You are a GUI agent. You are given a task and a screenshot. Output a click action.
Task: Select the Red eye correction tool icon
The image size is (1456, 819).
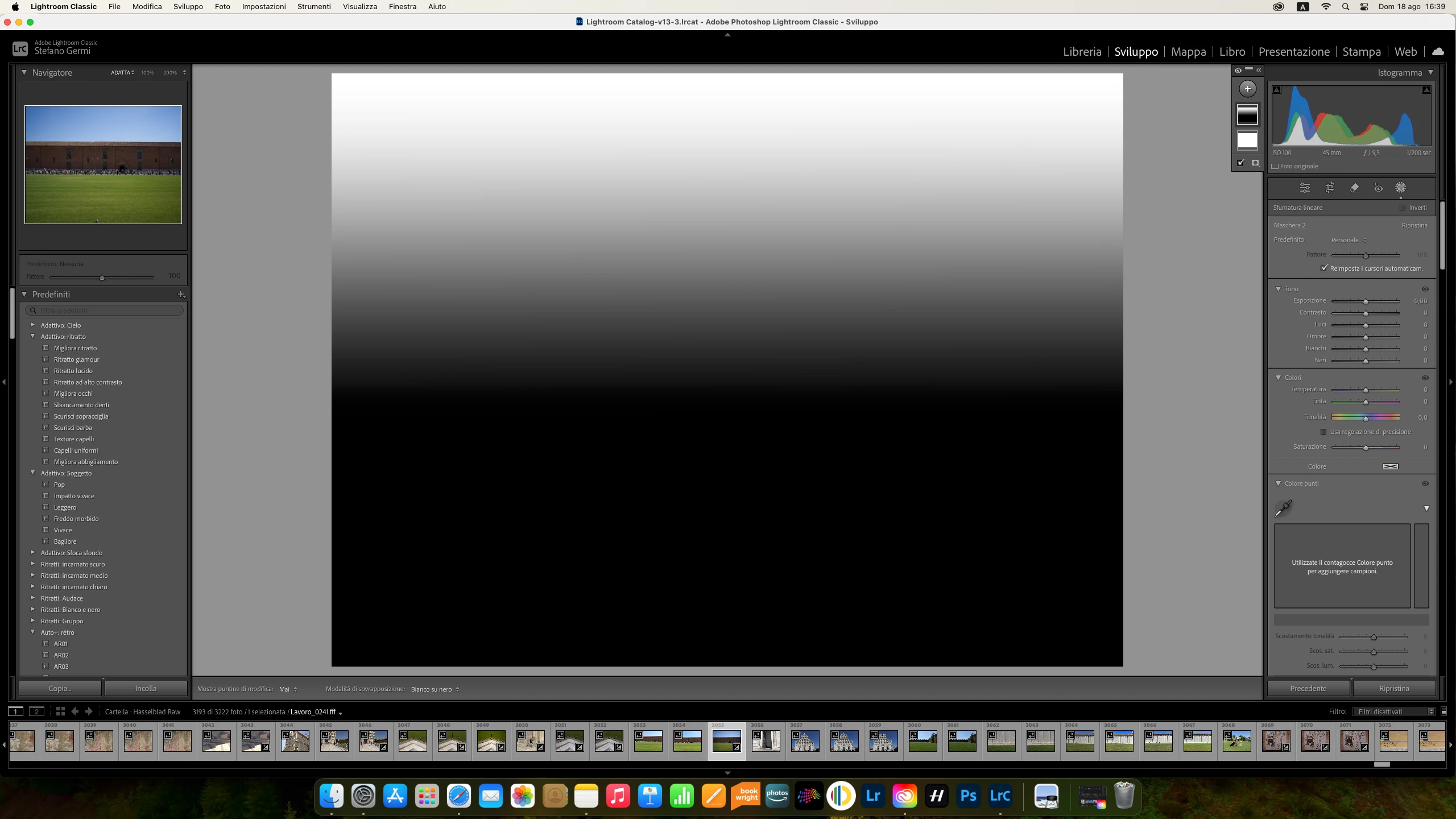[1378, 188]
